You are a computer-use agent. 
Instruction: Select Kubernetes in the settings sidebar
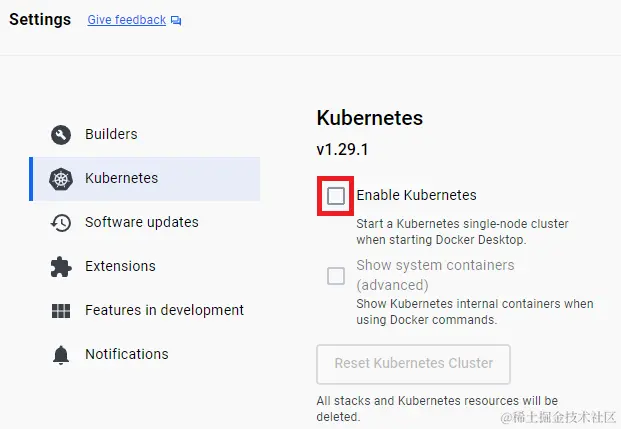[x=121, y=178]
